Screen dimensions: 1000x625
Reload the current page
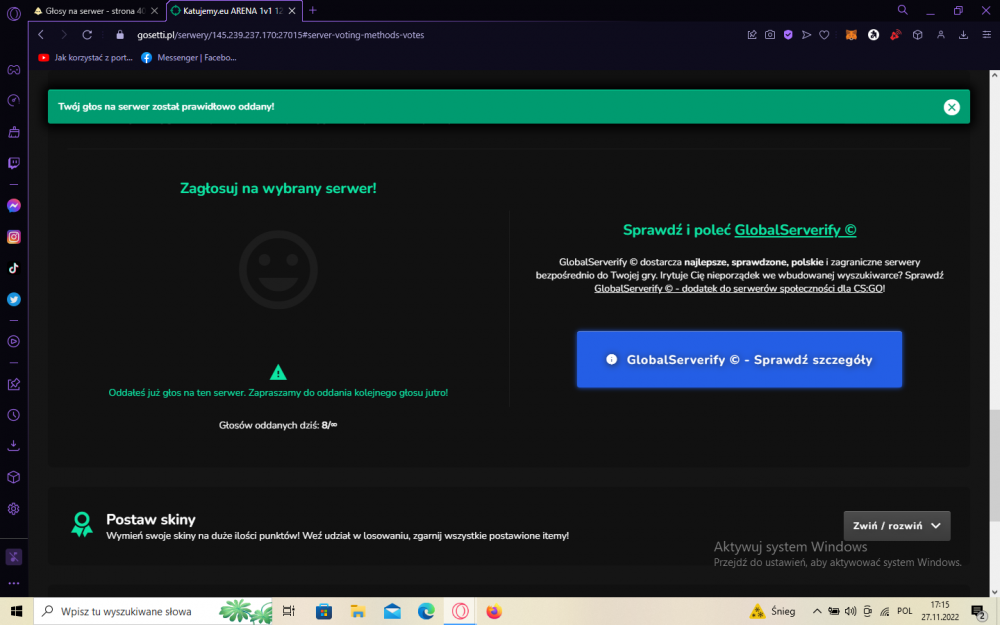click(x=87, y=35)
